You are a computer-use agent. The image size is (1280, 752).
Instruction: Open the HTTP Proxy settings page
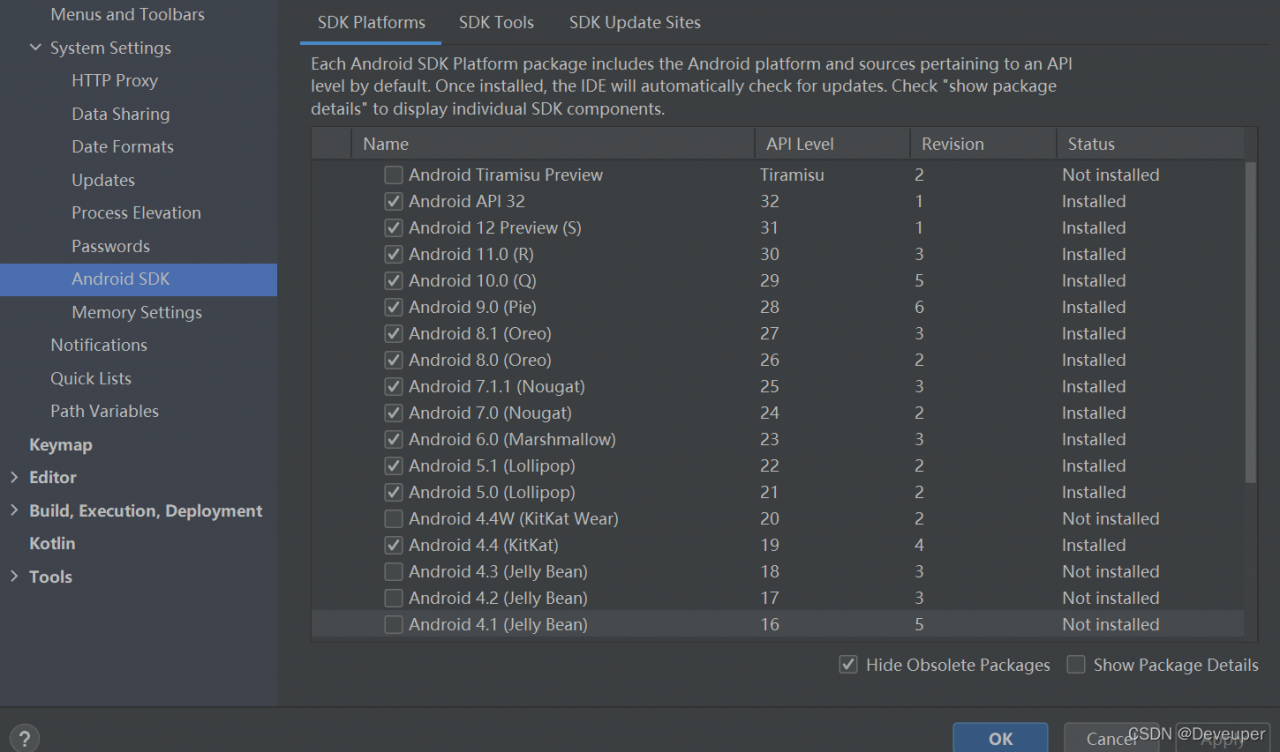pos(114,81)
